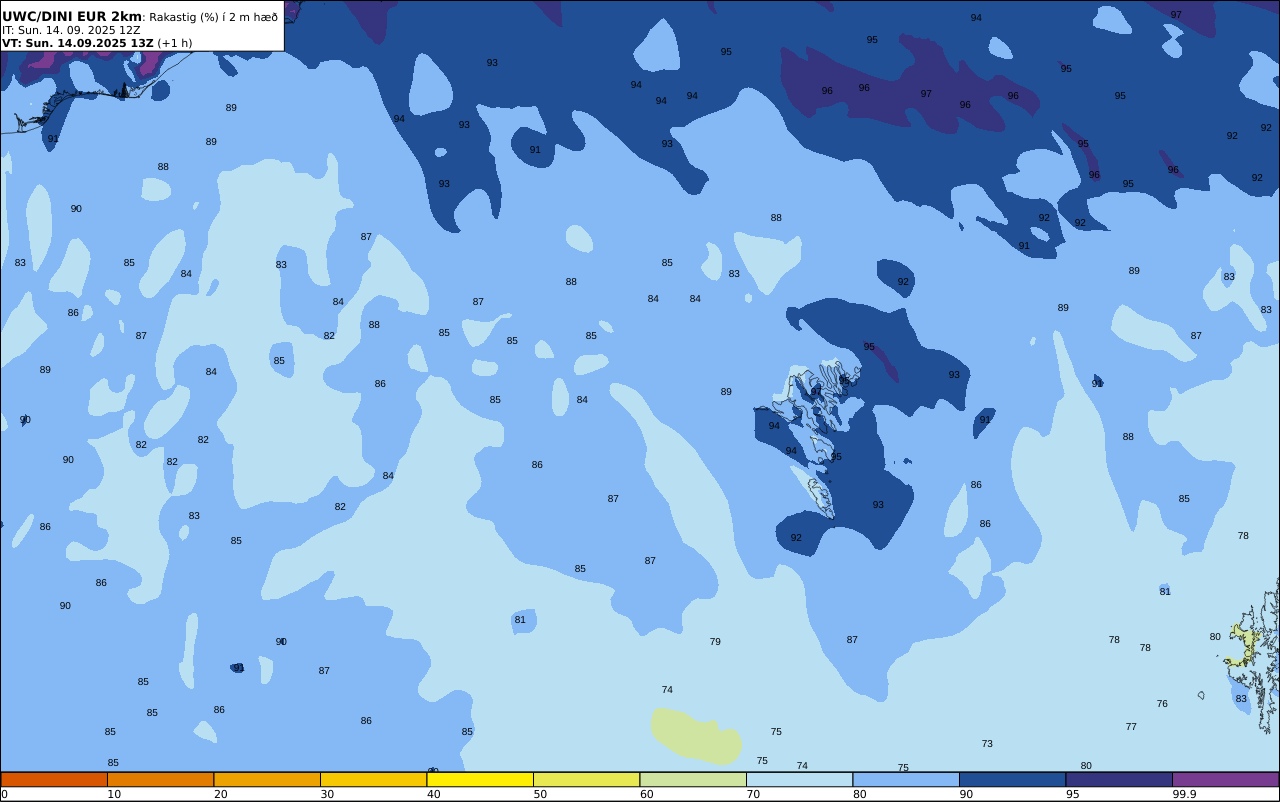Click the '73' humidity value on map
This screenshot has width=1280, height=802.
(x=987, y=744)
